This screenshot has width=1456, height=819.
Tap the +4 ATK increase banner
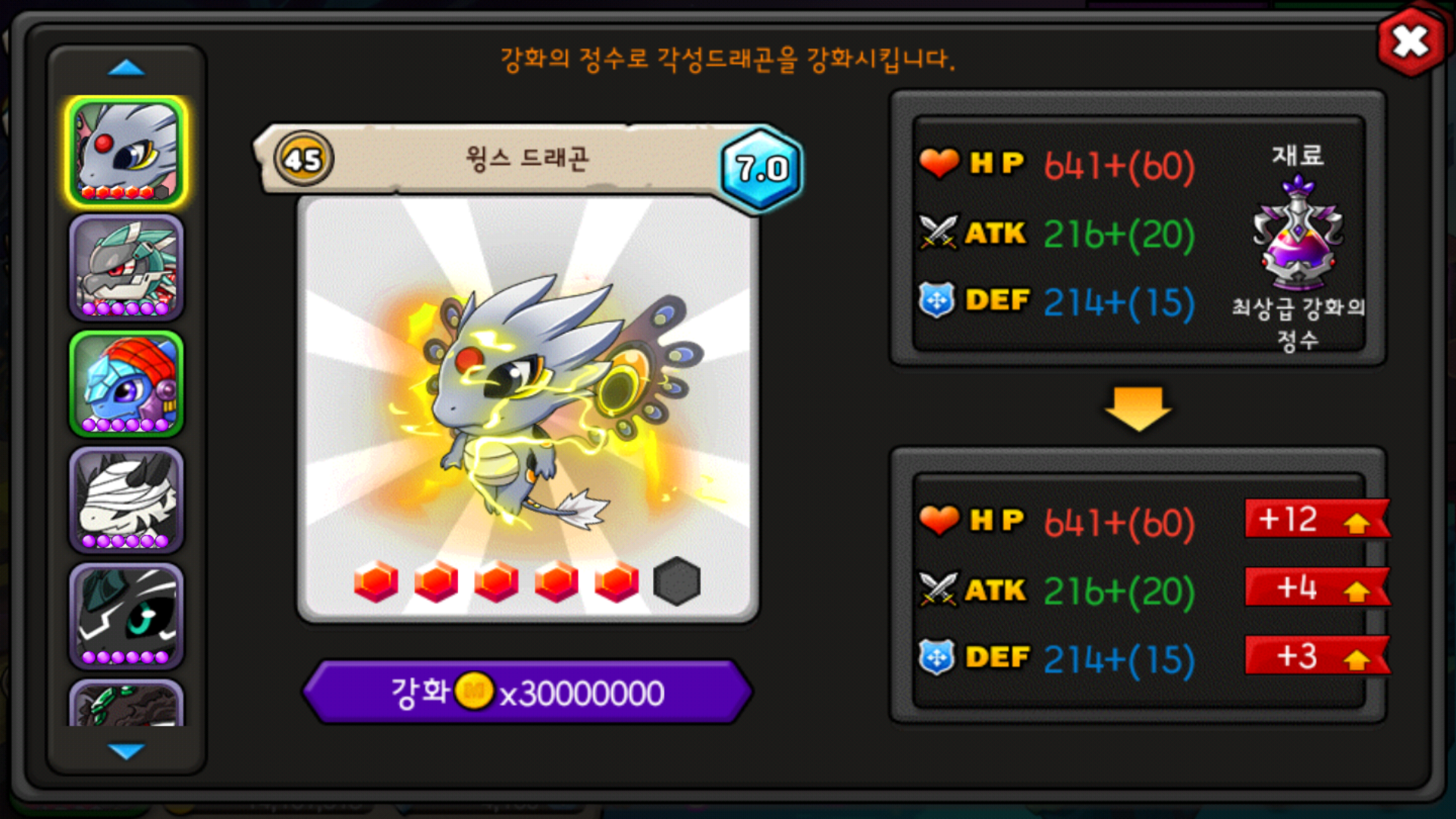[1317, 588]
